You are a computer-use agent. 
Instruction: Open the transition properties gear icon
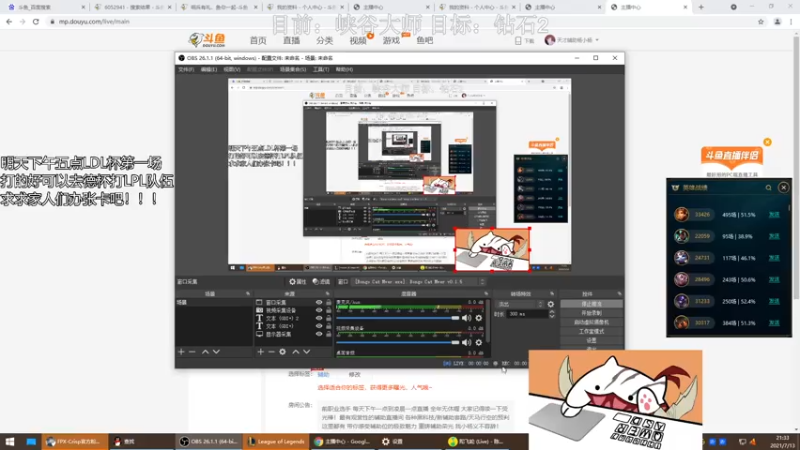551,304
